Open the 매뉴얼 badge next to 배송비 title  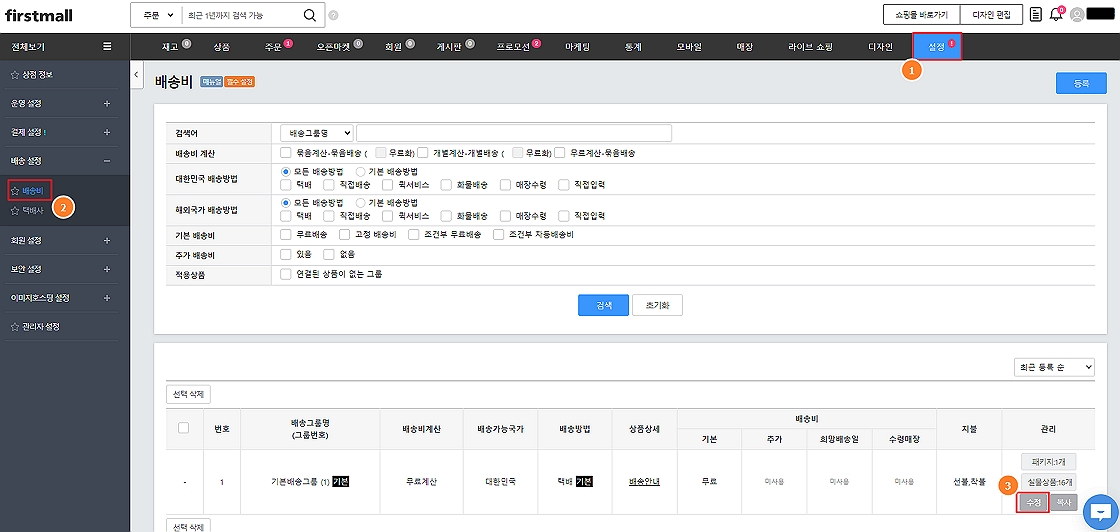point(211,82)
